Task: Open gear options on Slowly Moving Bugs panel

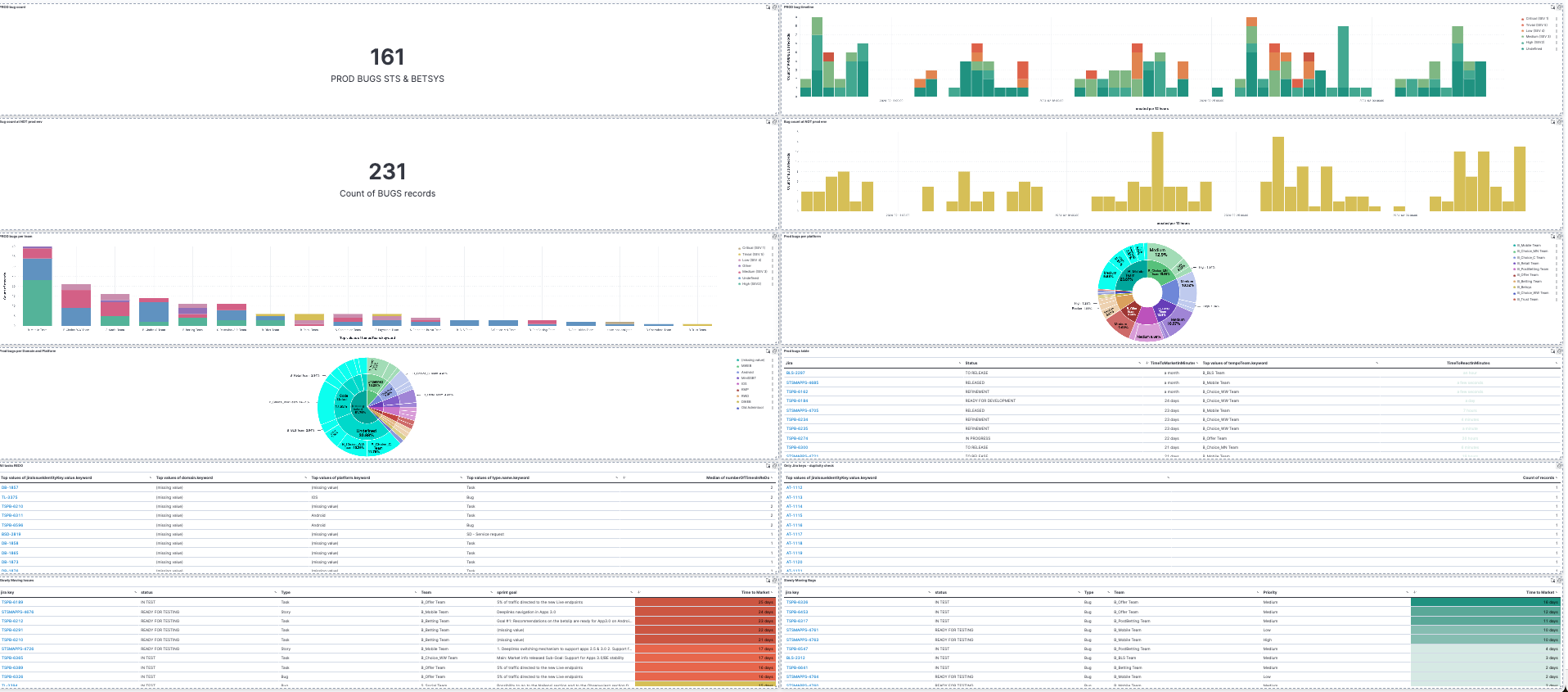Action: point(1560,581)
